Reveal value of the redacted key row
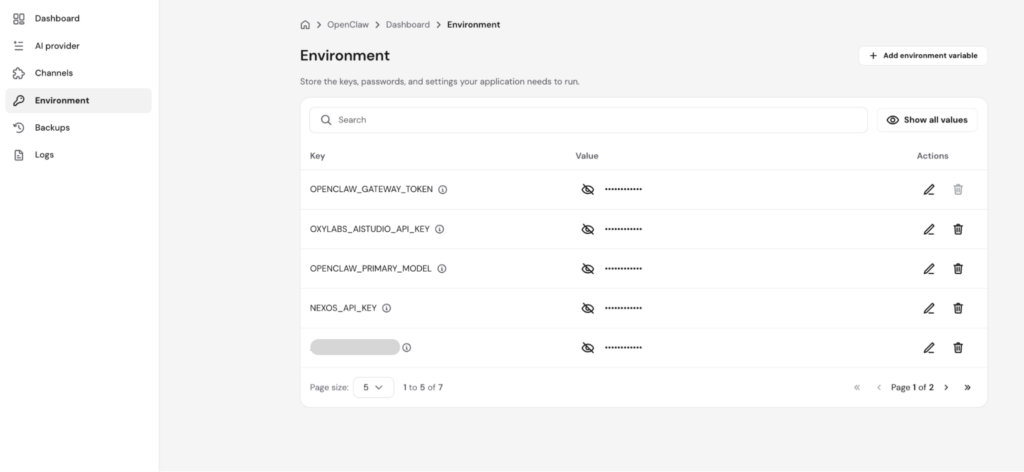The height and width of the screenshot is (472, 1024). 588,348
